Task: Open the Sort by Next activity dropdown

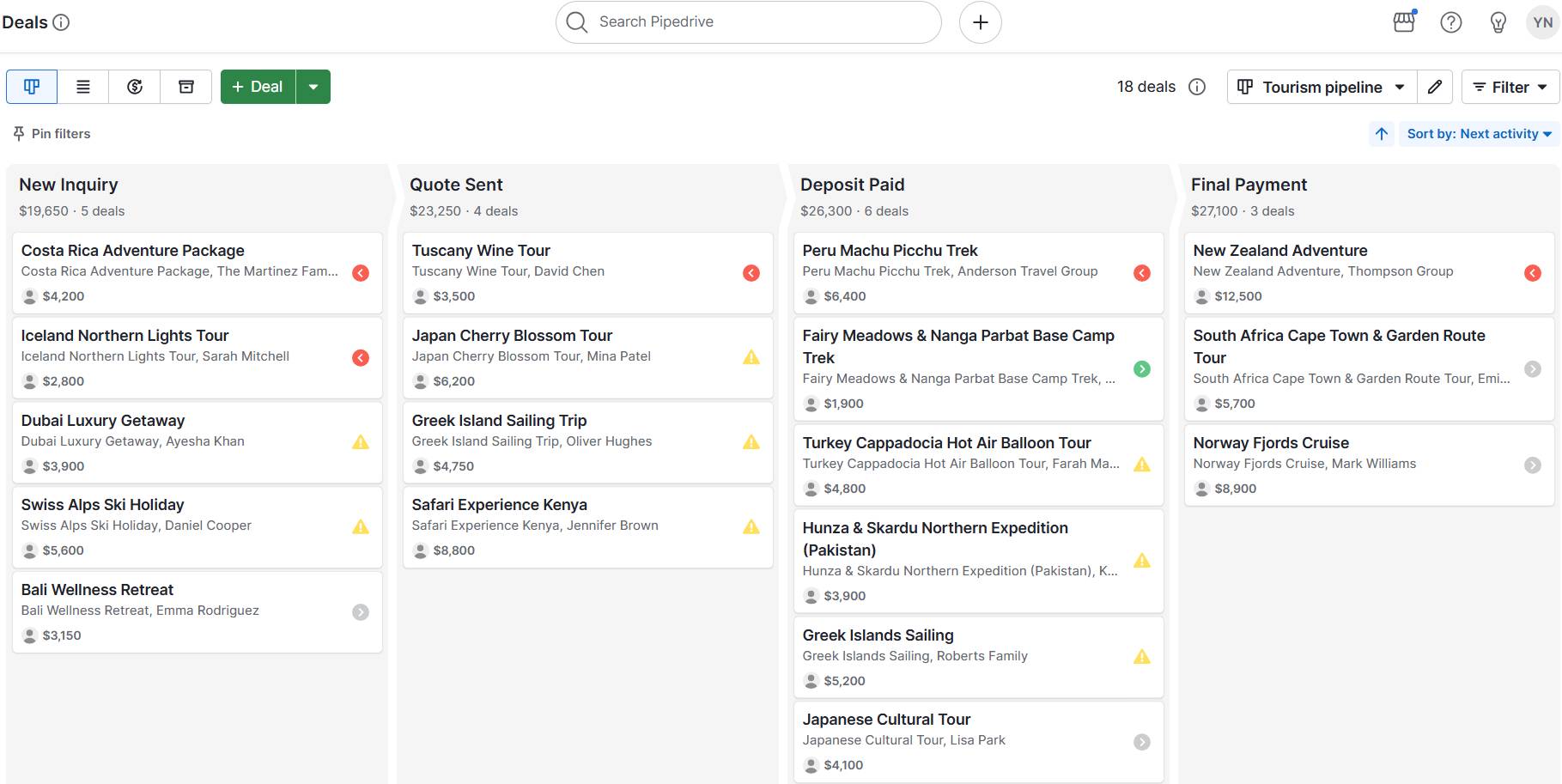Action: [1479, 133]
